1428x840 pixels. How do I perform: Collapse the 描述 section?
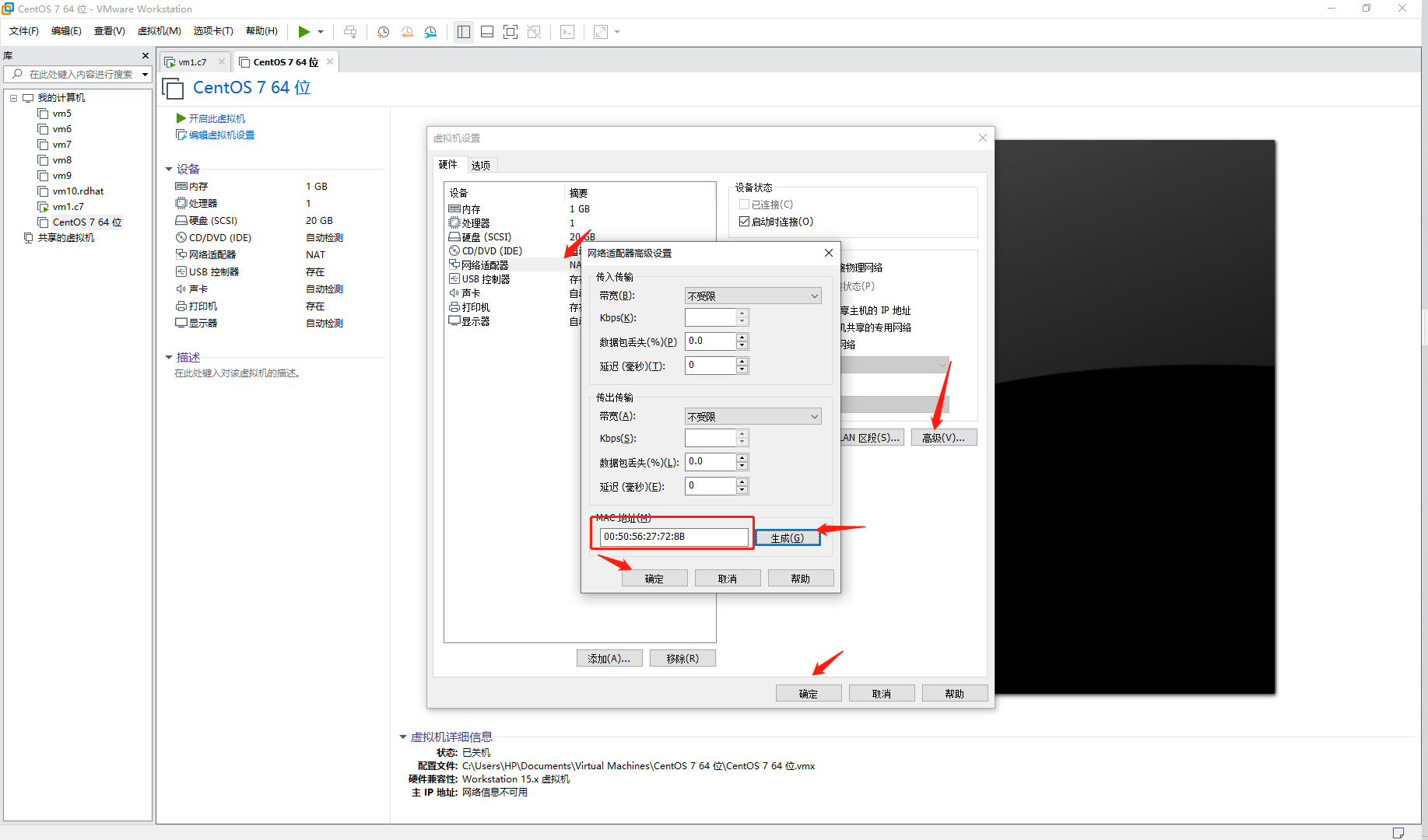click(169, 357)
